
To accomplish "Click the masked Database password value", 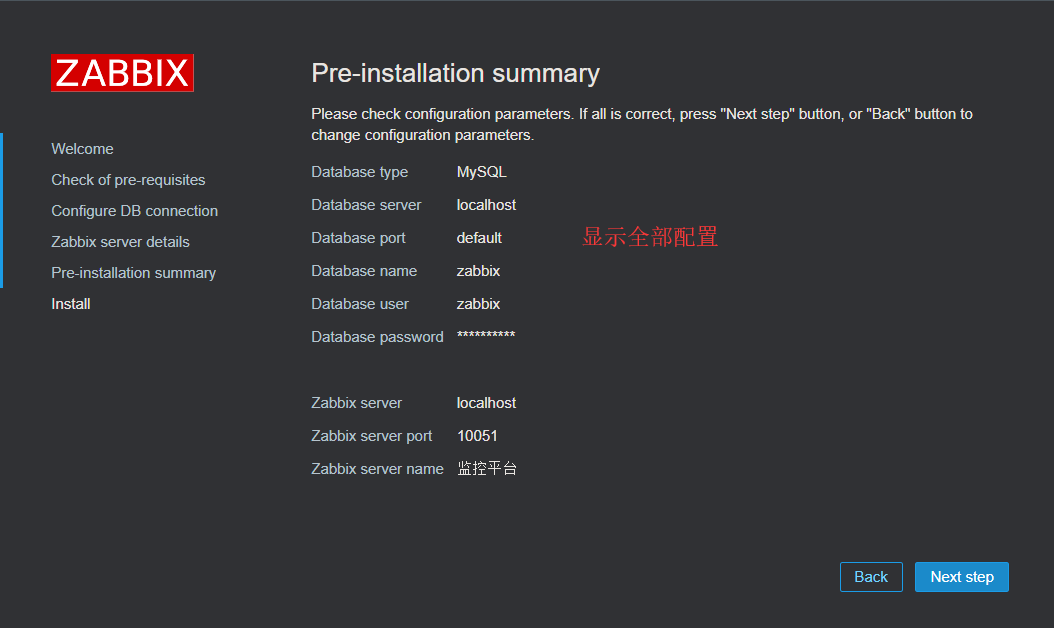I will click(486, 336).
